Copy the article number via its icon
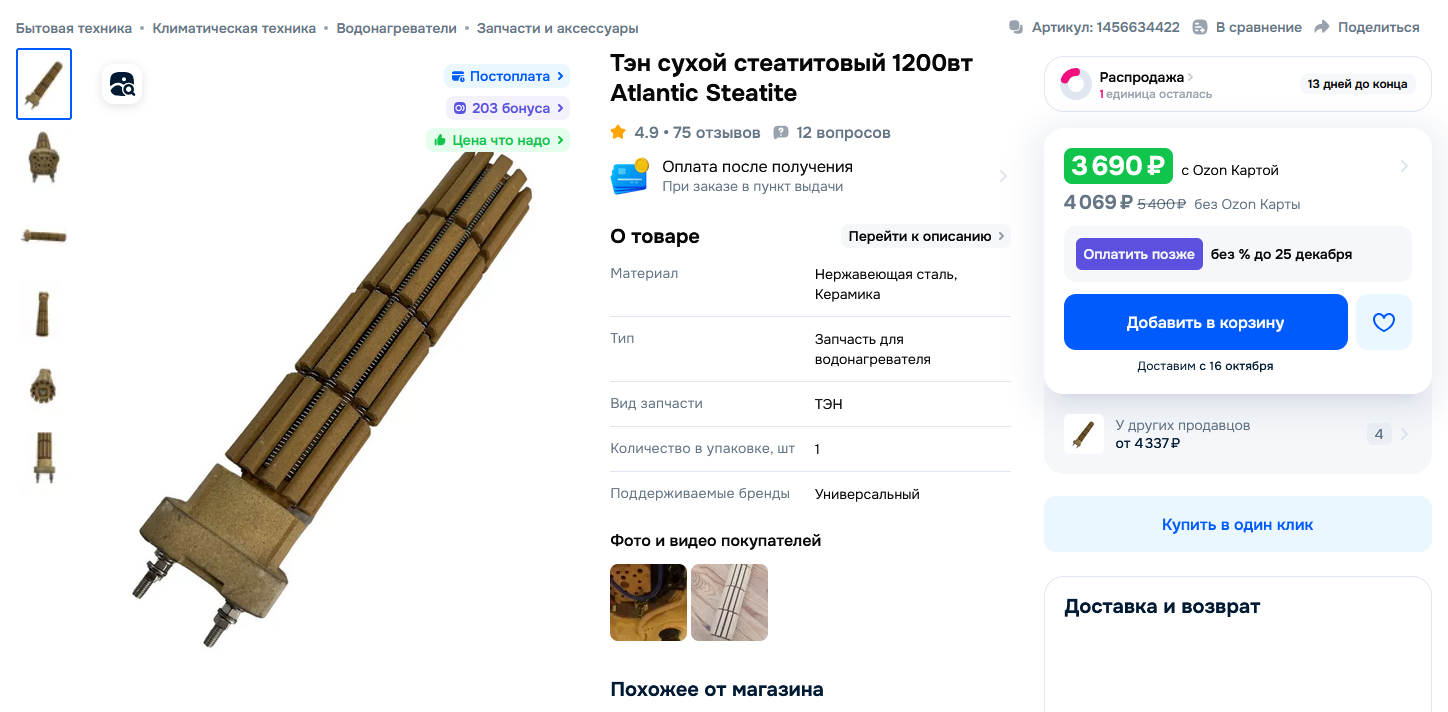The height and width of the screenshot is (712, 1448). [1016, 28]
